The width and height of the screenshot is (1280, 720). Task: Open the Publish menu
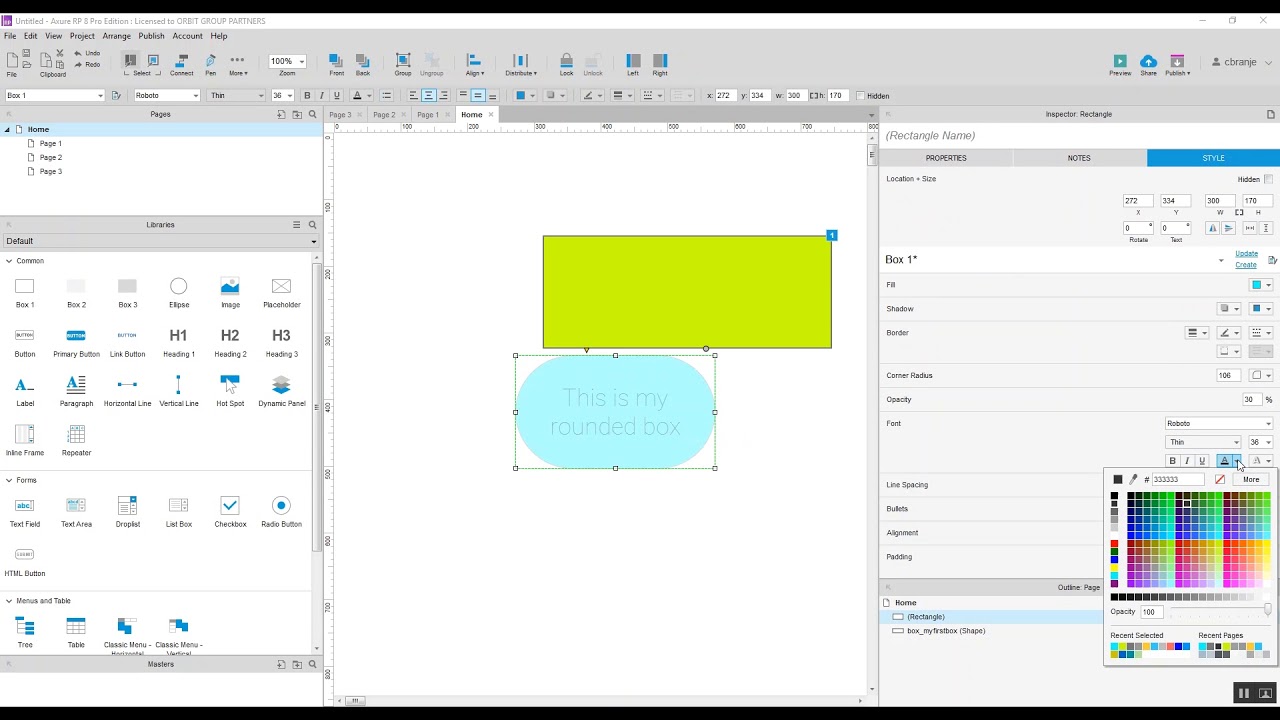151,36
